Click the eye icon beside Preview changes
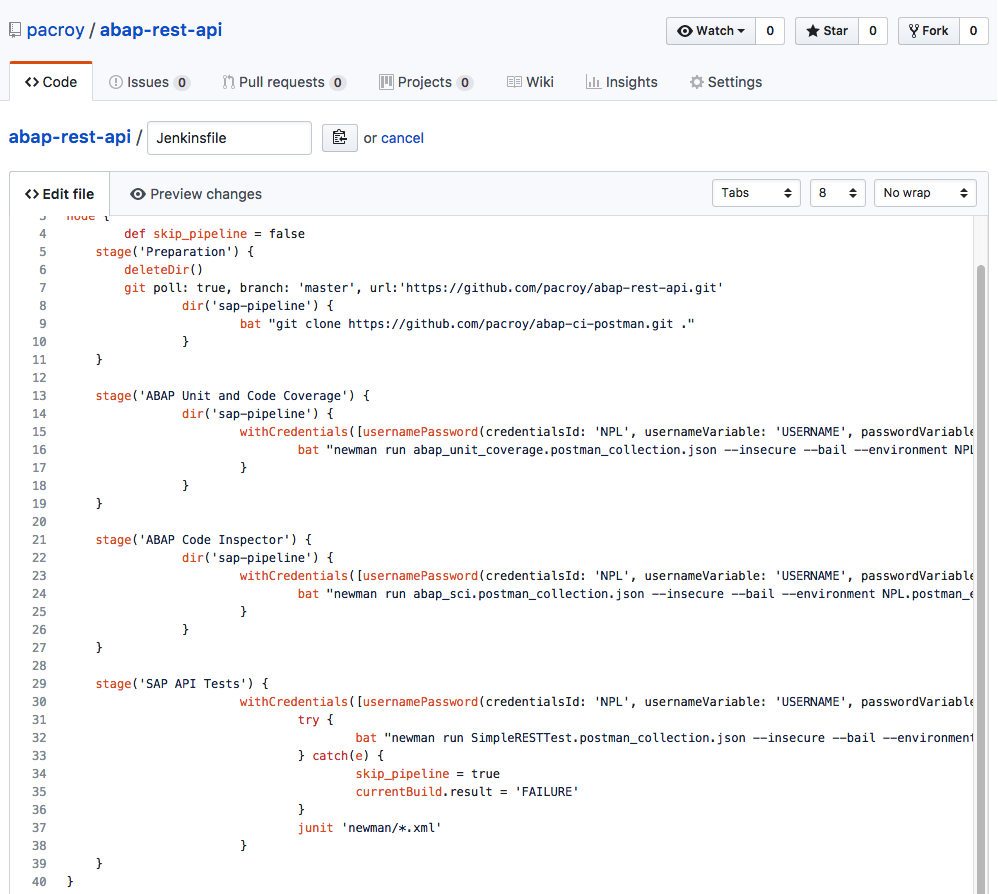This screenshot has height=894, width=998. pyautogui.click(x=139, y=194)
